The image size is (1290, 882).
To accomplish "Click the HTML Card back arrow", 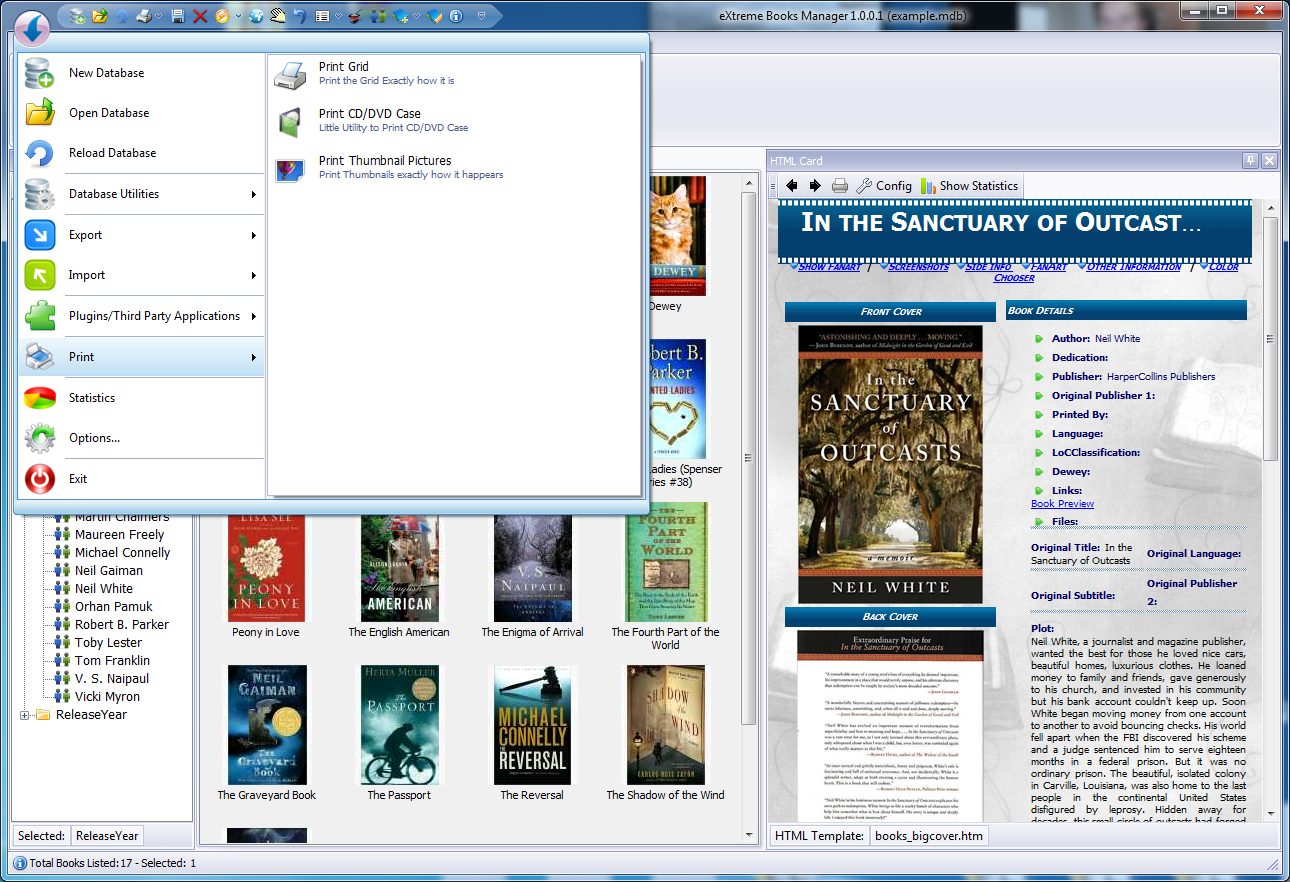I will pos(792,186).
